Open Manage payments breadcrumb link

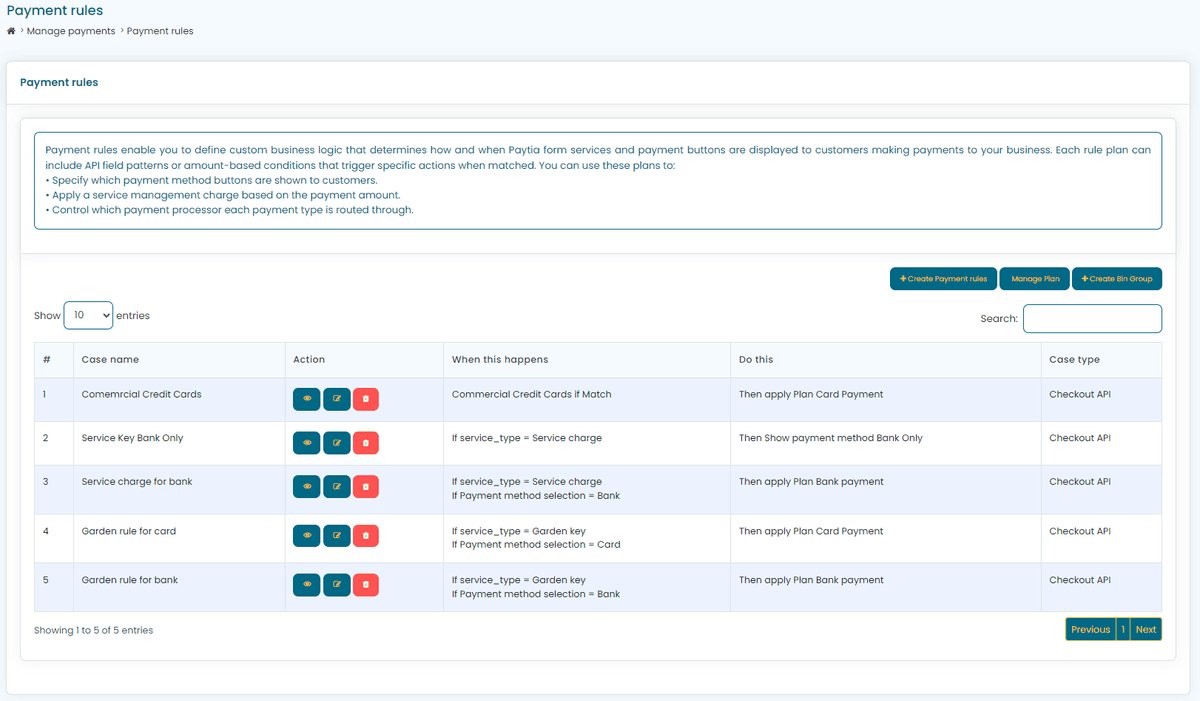point(71,31)
